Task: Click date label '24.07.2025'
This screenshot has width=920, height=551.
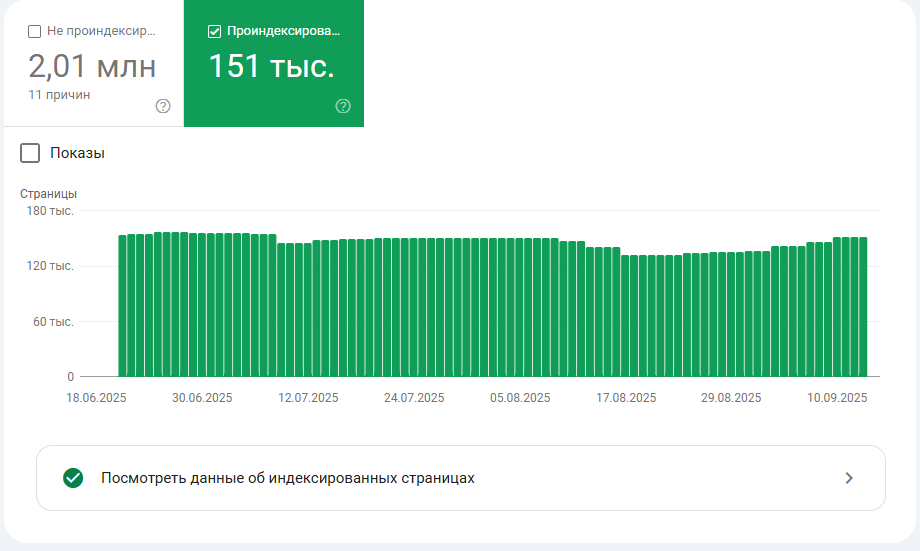Action: pos(414,398)
